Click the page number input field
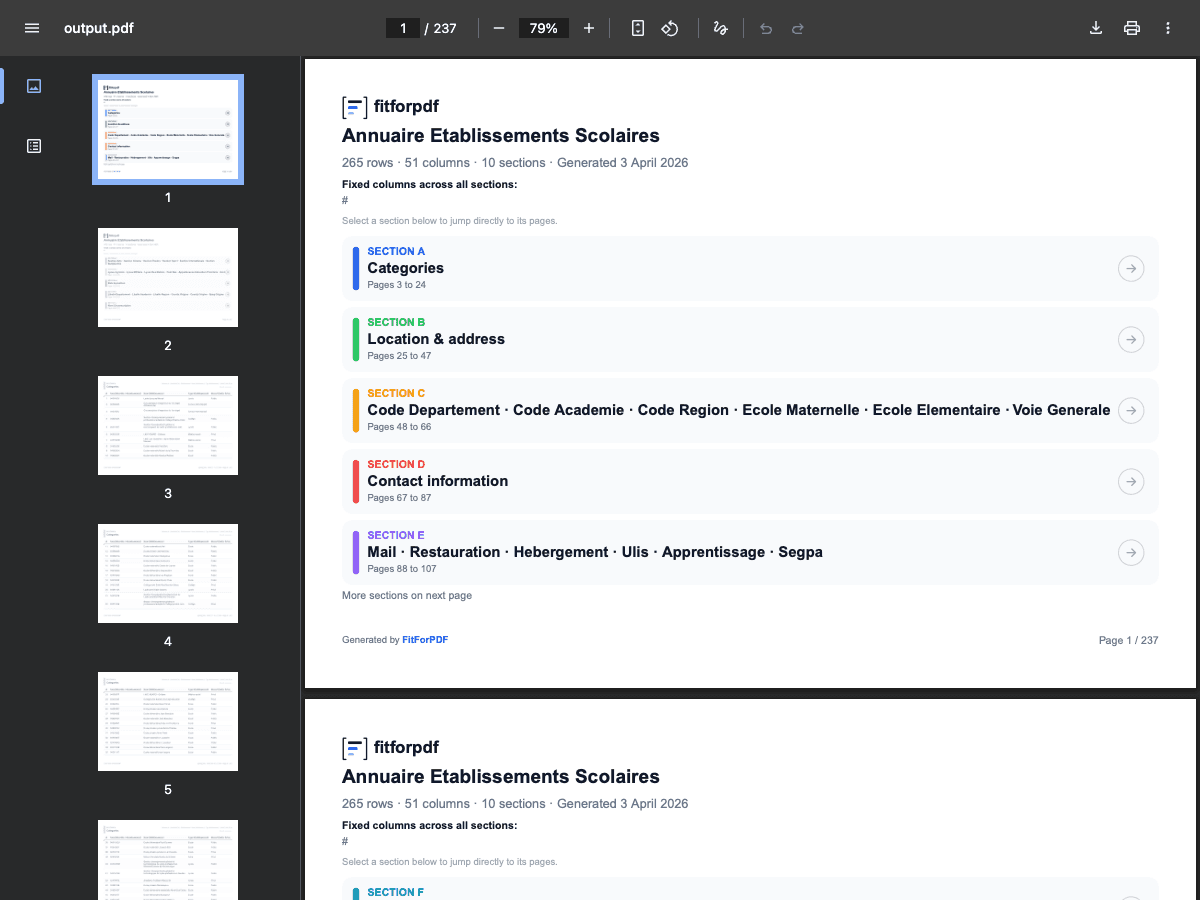Viewport: 1200px width, 900px height. click(x=403, y=28)
